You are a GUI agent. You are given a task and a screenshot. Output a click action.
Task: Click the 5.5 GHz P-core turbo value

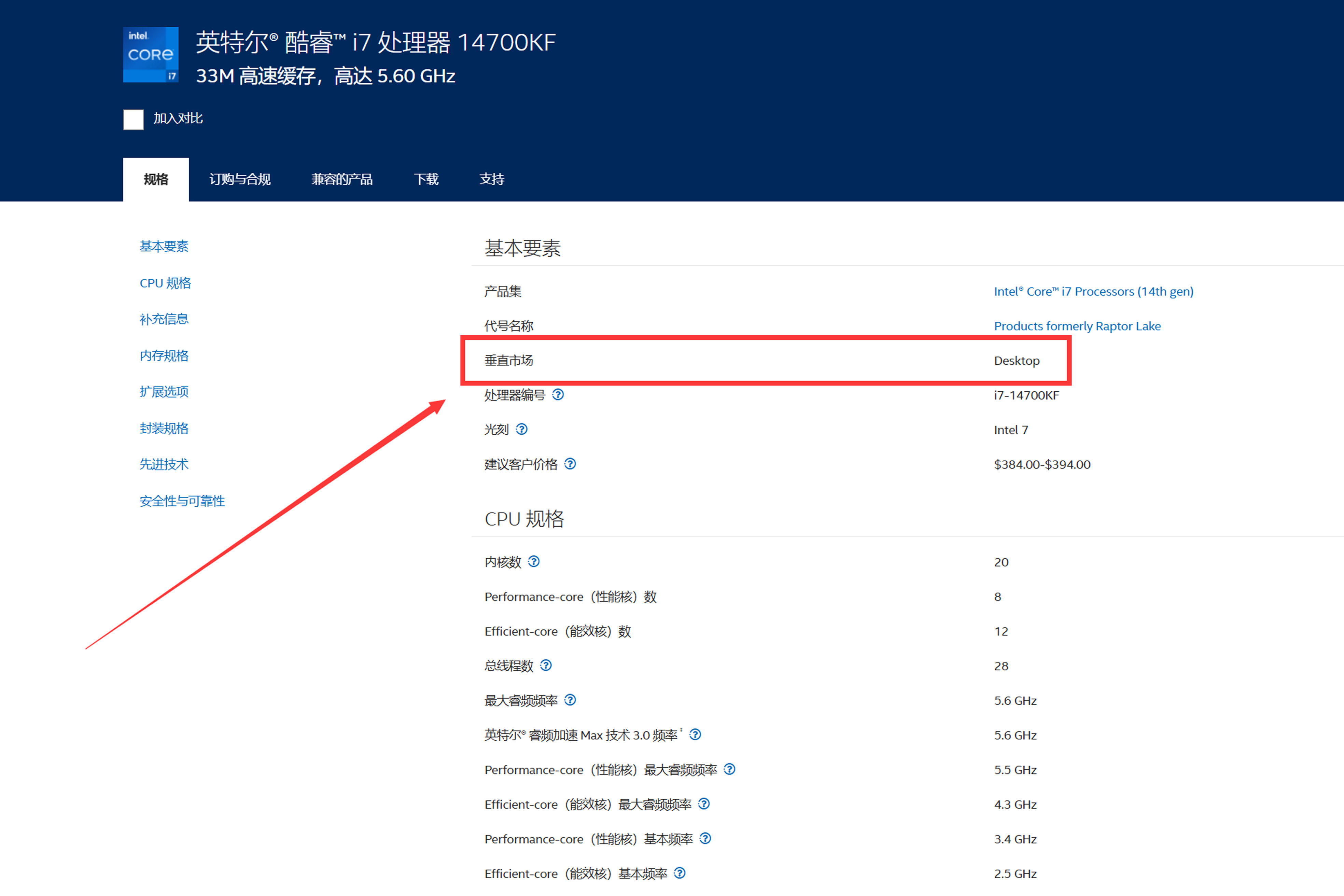point(1016,770)
